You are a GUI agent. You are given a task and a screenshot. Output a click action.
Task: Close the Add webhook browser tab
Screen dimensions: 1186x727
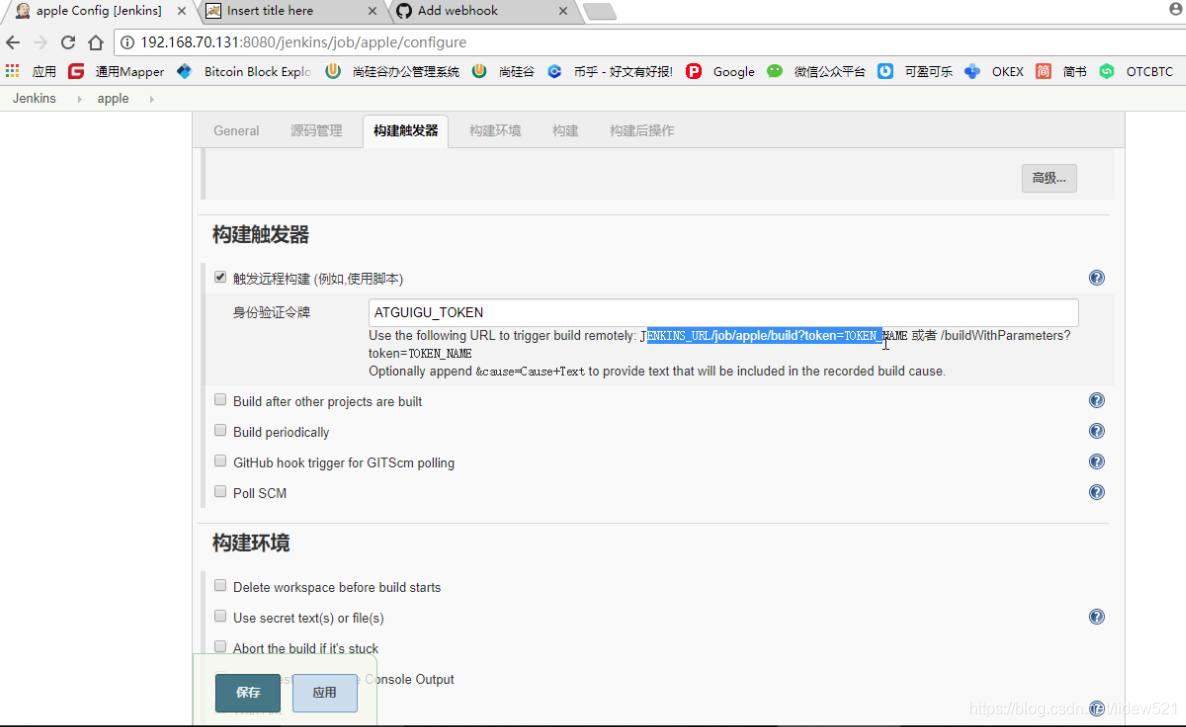tap(563, 11)
